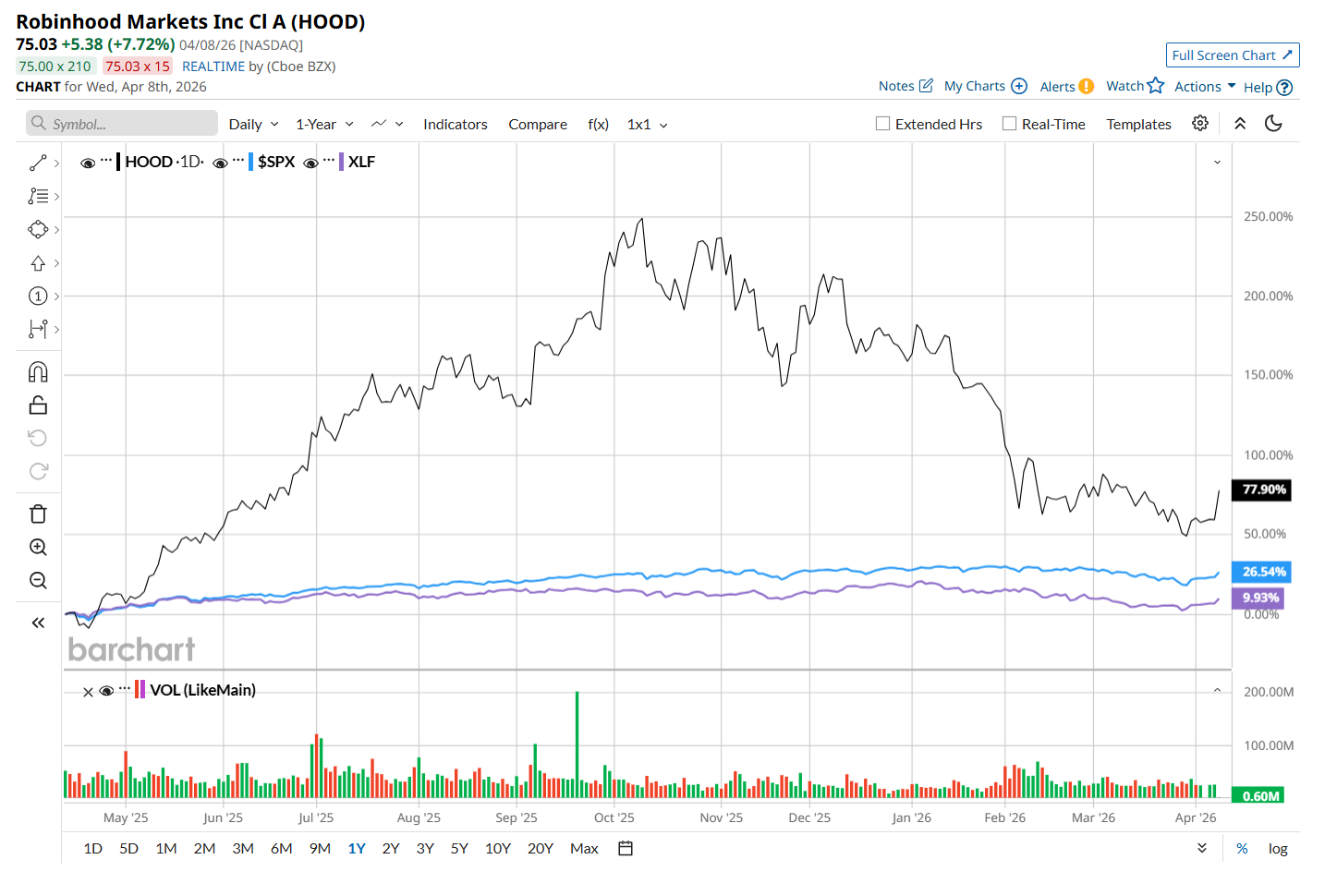Open the 1-Year period dropdown
The height and width of the screenshot is (896, 1337).
pyautogui.click(x=324, y=125)
